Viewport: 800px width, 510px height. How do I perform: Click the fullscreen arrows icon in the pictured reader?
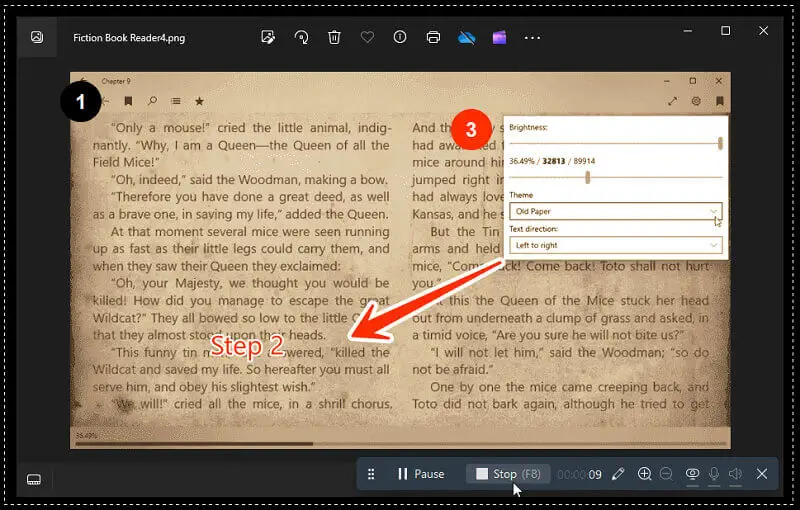pyautogui.click(x=672, y=101)
